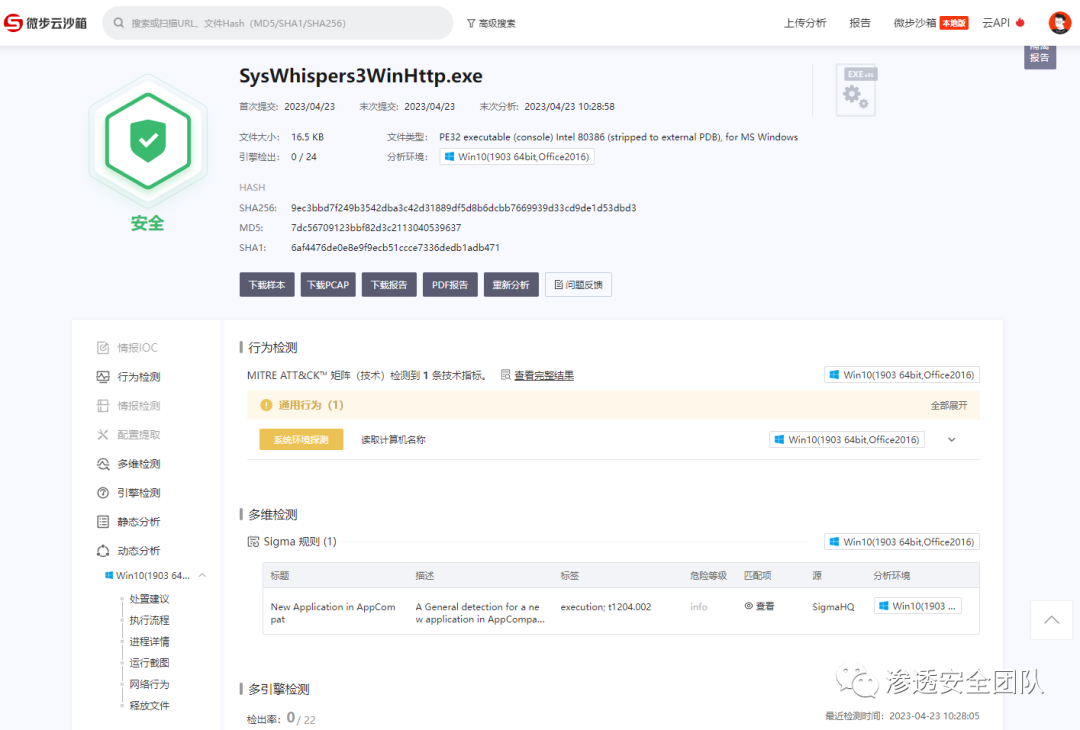Image resolution: width=1080 pixels, height=730 pixels.
Task: Focus the URL or hash search field
Action: 278,23
